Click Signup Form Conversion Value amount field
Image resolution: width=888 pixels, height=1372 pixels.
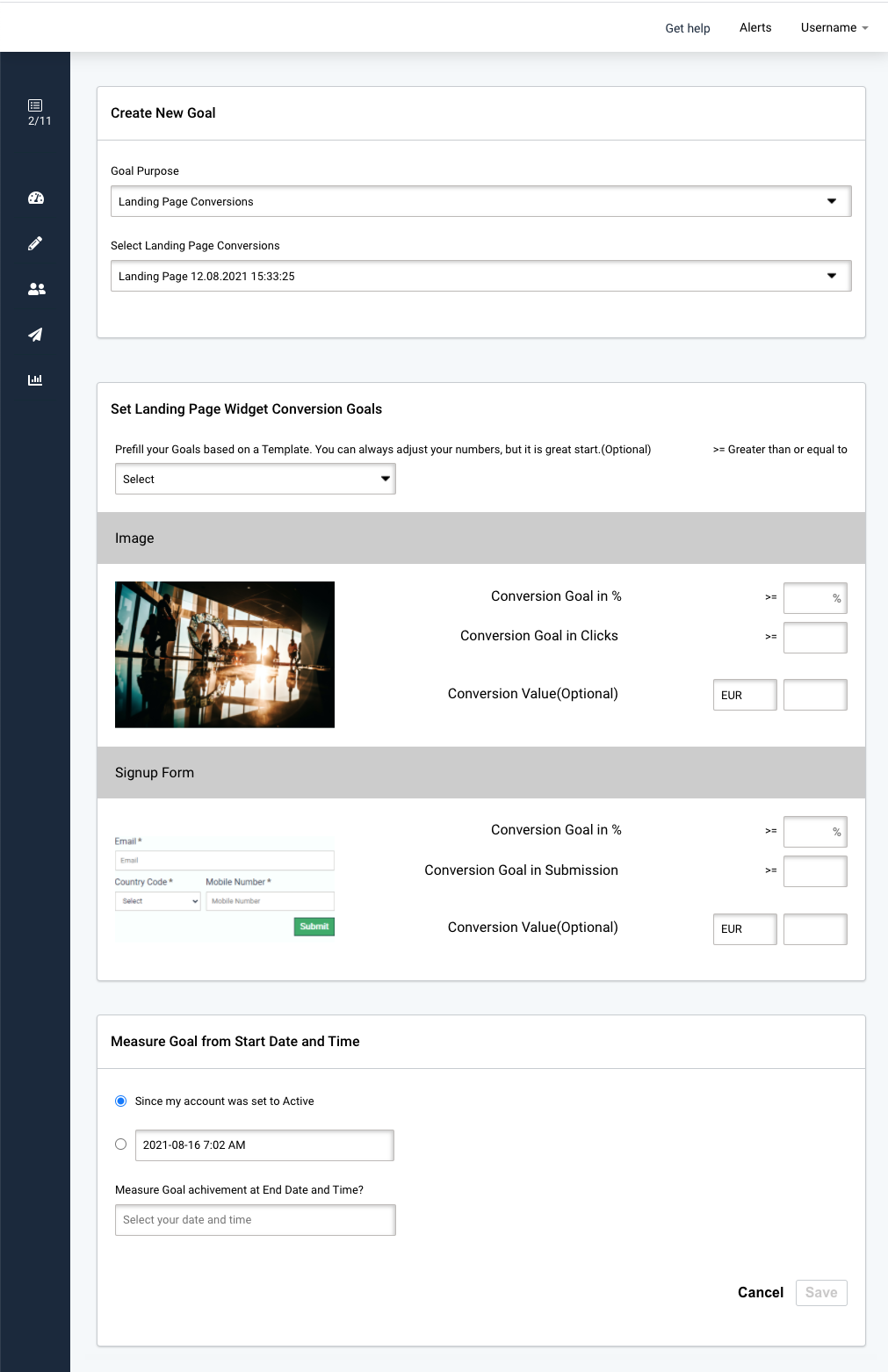[815, 929]
